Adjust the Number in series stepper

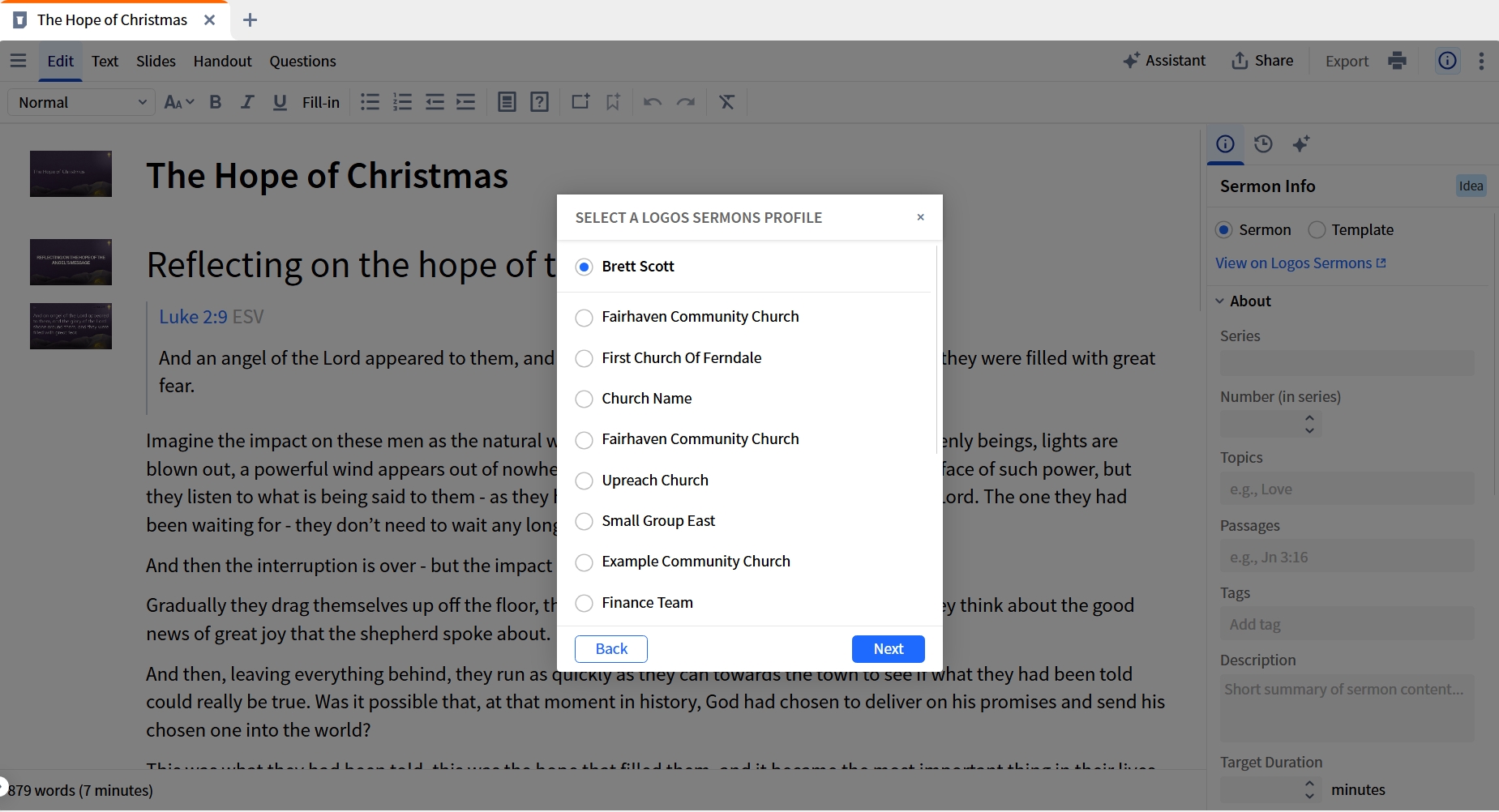1309,424
